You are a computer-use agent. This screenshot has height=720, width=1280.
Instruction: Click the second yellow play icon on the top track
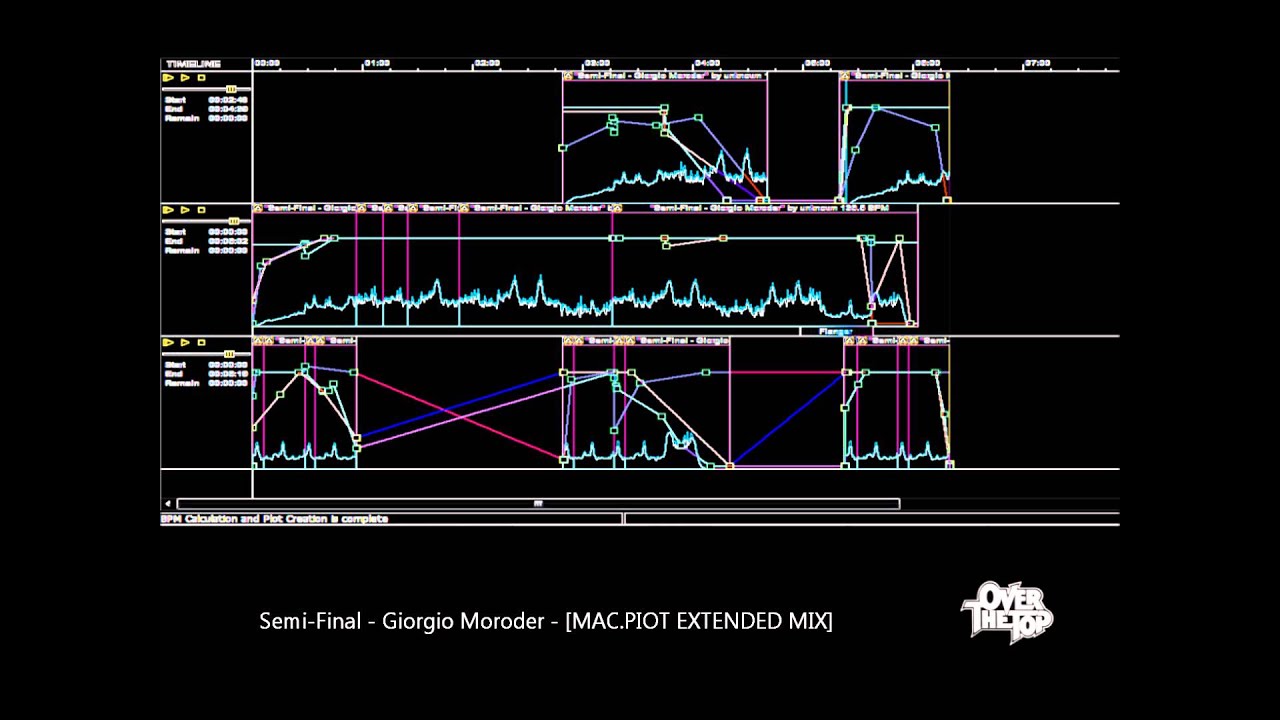(x=185, y=77)
